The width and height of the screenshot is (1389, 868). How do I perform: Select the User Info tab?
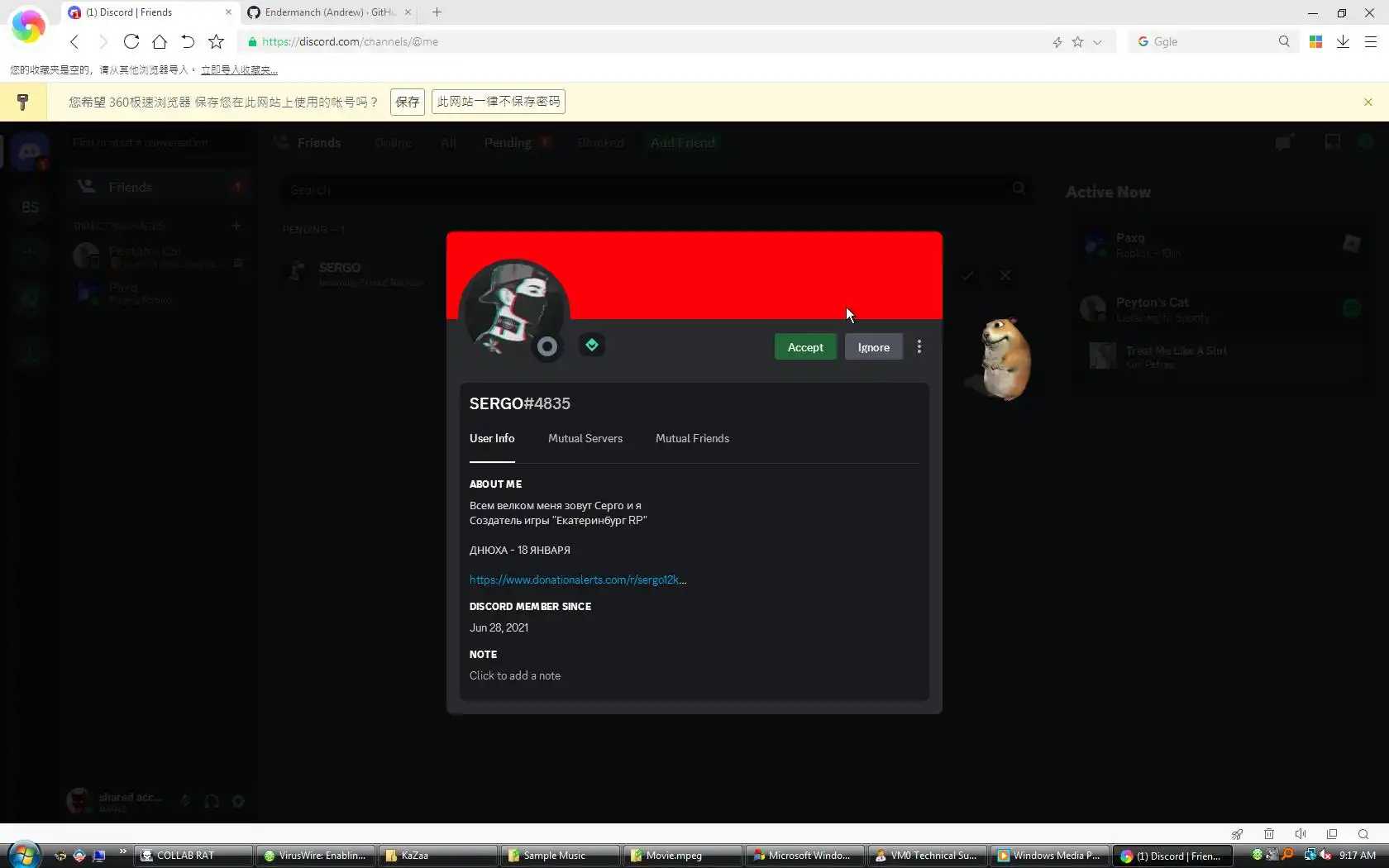click(492, 438)
